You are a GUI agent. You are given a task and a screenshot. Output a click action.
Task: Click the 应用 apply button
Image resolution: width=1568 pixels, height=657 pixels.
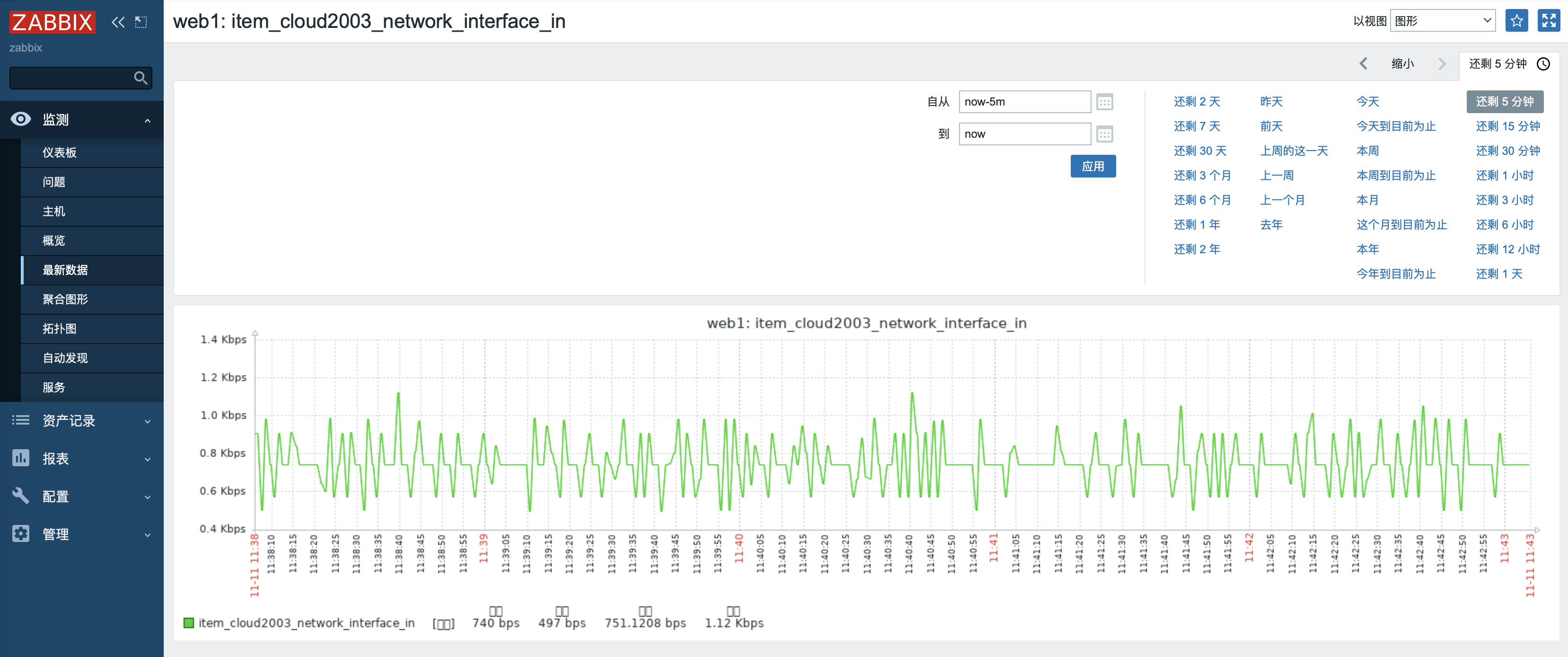pyautogui.click(x=1092, y=166)
